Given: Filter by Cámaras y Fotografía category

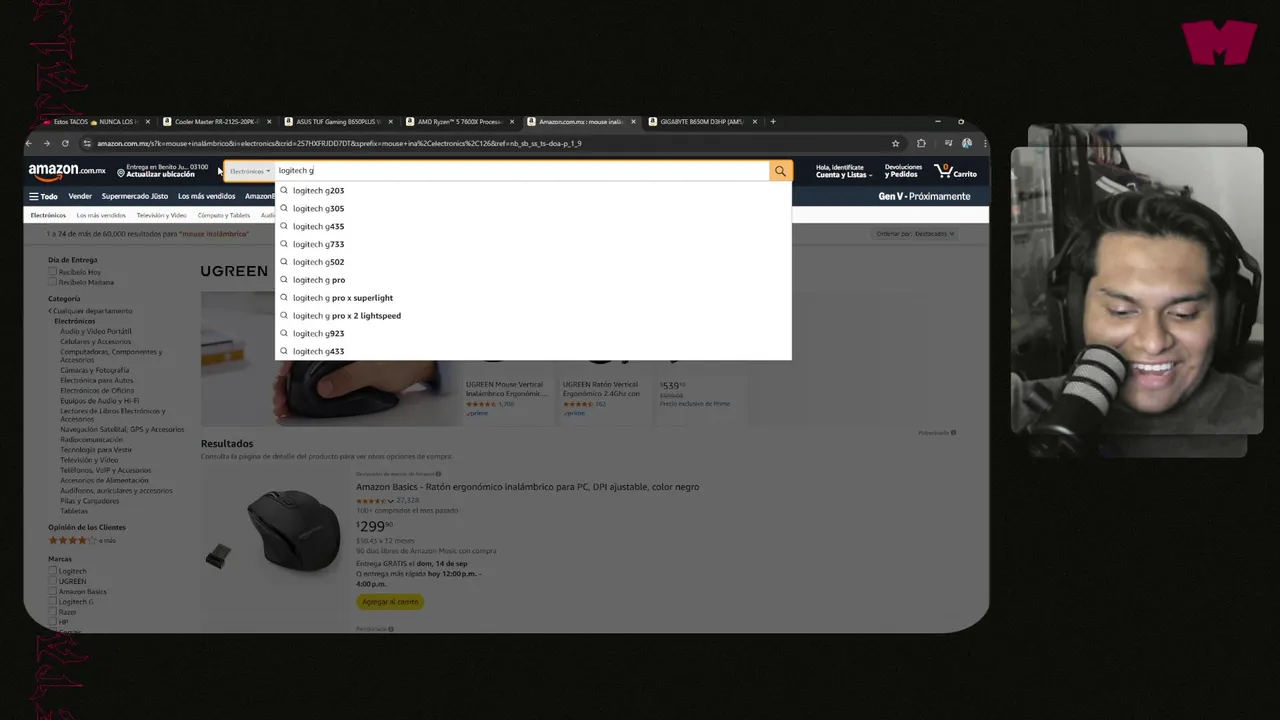Looking at the screenshot, I should click(x=95, y=370).
